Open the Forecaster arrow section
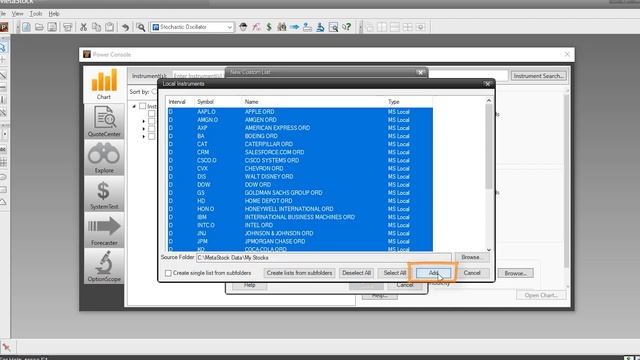This screenshot has height=360, width=640. [104, 230]
